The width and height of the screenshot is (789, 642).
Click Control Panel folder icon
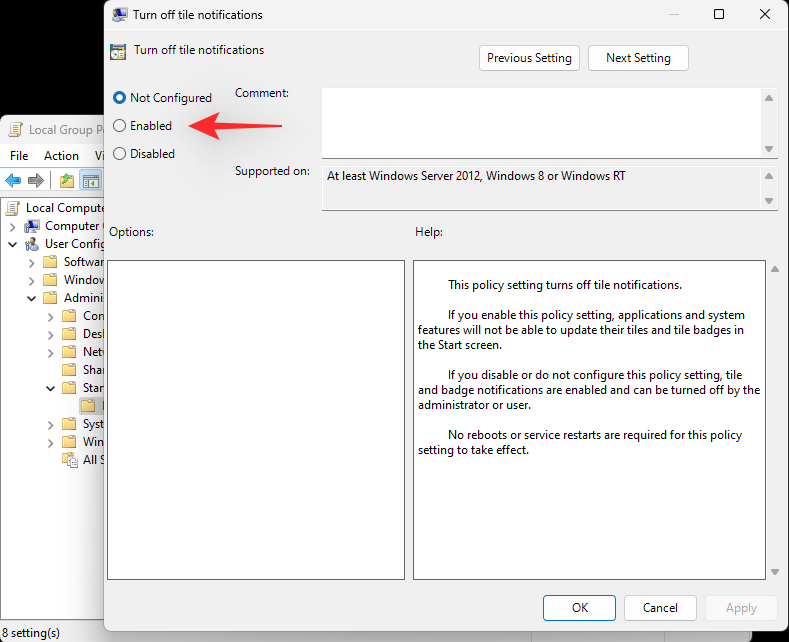69,316
